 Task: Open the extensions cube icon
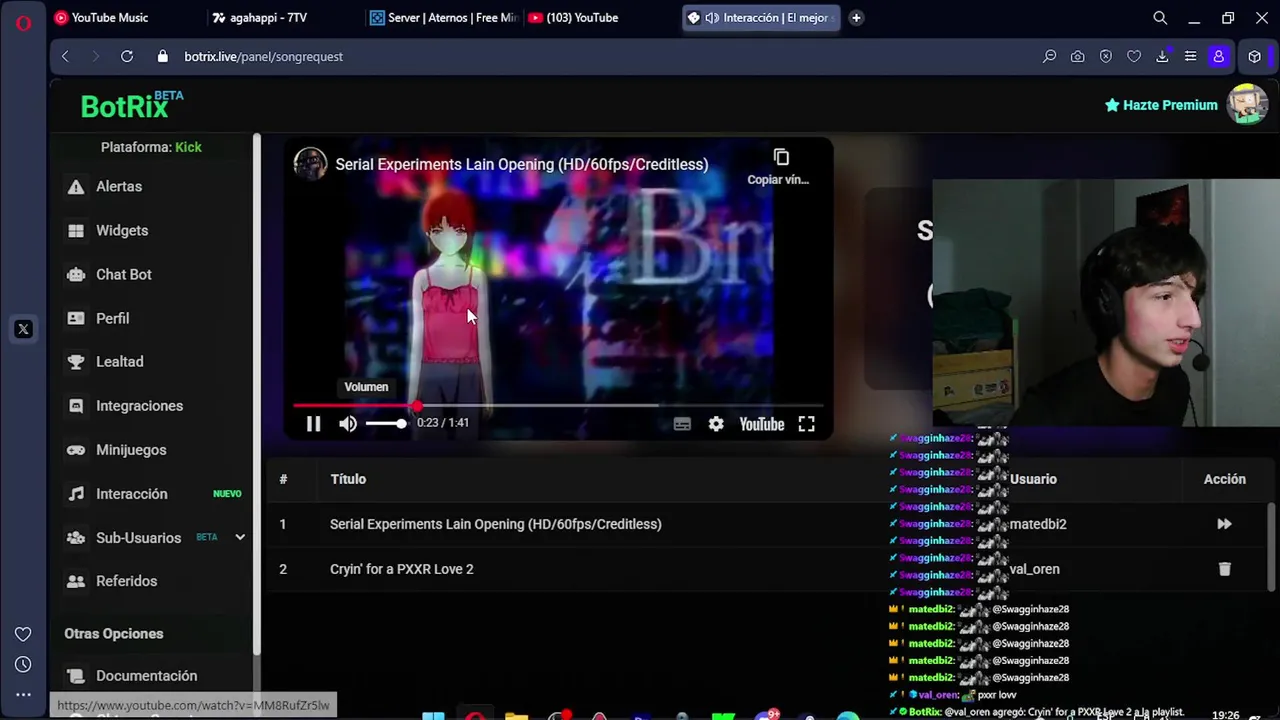1254,57
